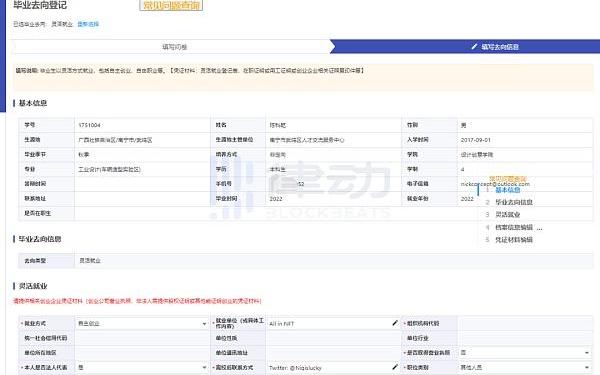Image resolution: width=600 pixels, height=375 pixels.
Task: Open the 是否取得营业执照 dropdown
Action: (525, 352)
